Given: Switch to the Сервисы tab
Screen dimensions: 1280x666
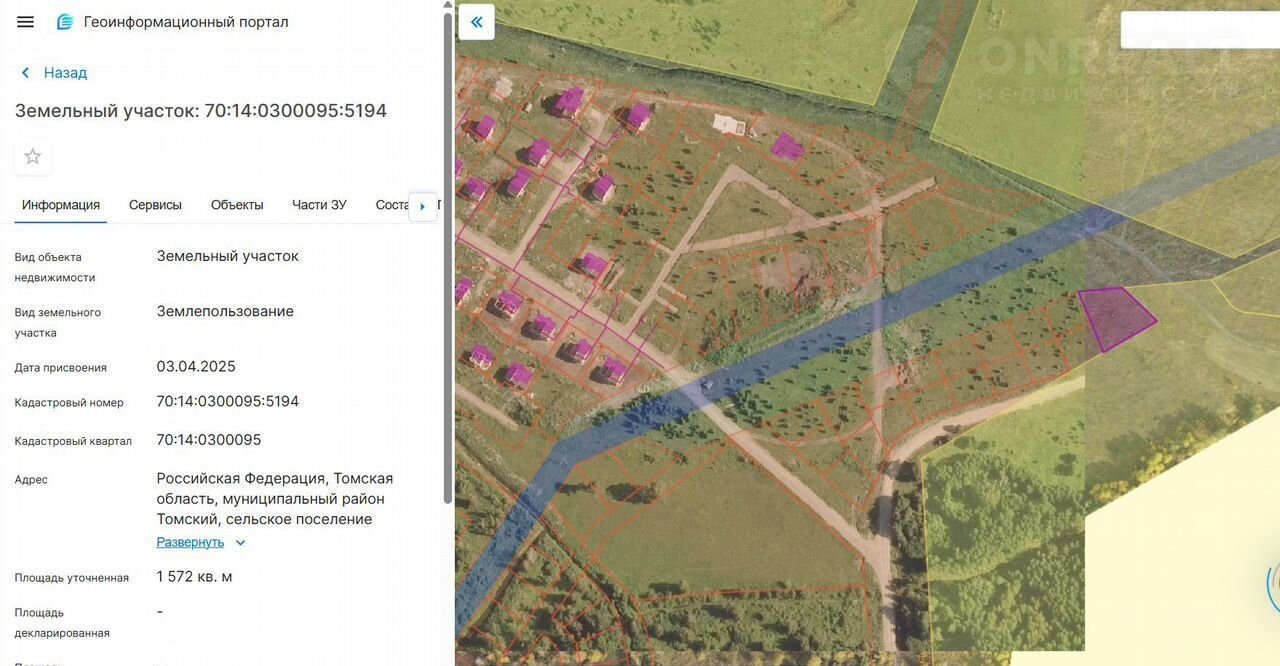Looking at the screenshot, I should point(155,205).
